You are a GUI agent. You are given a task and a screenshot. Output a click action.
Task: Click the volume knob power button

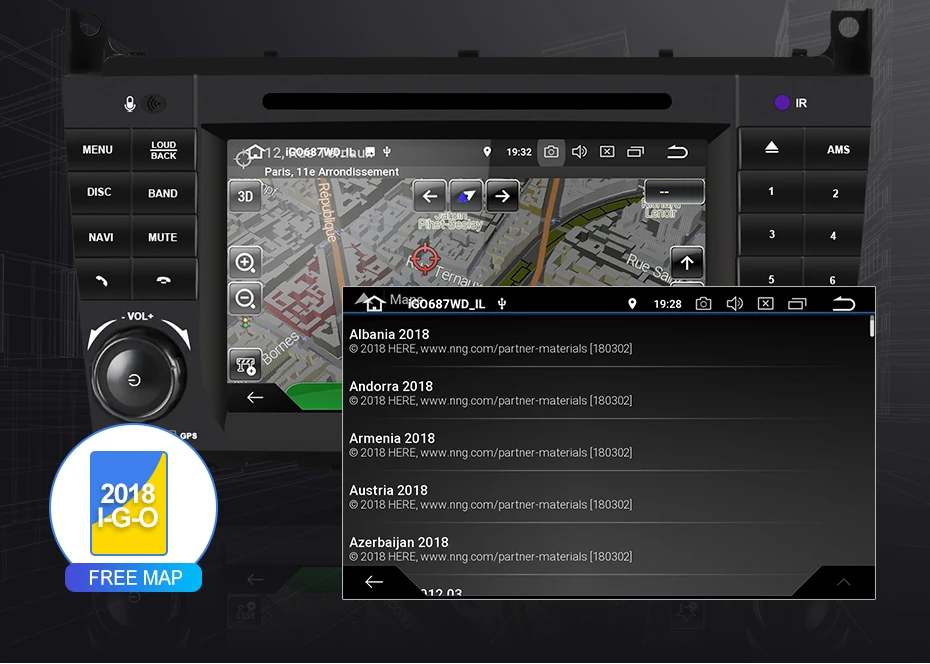click(x=135, y=380)
